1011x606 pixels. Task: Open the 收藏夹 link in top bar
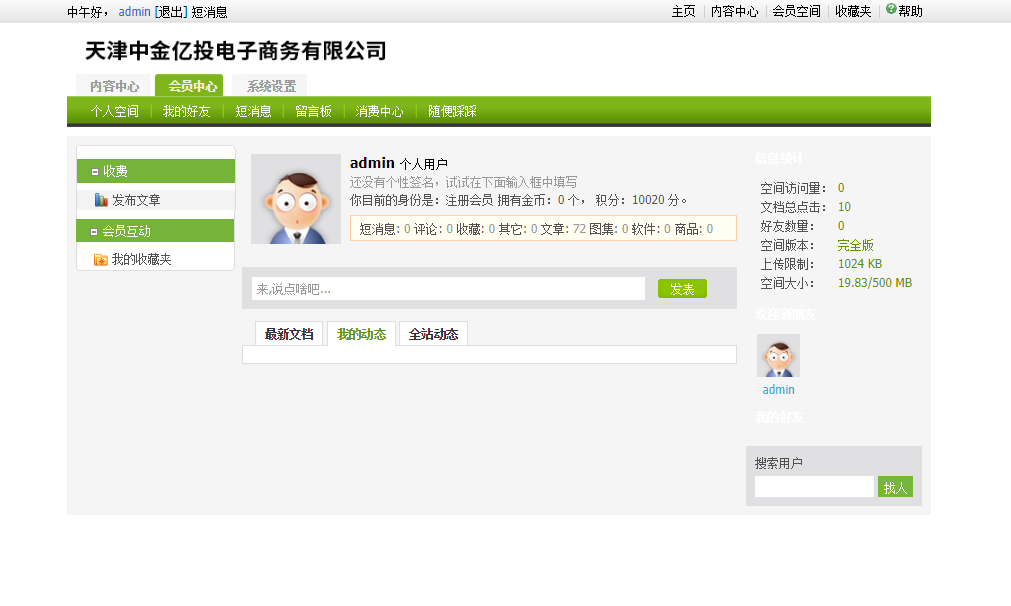coord(853,11)
